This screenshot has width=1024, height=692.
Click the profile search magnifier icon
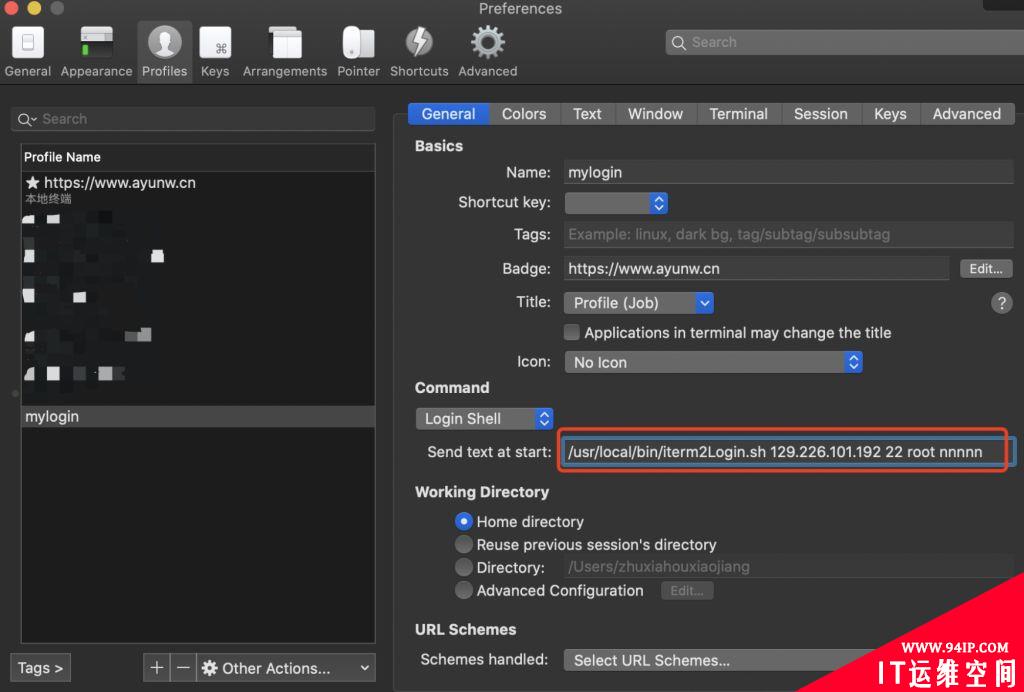point(27,119)
